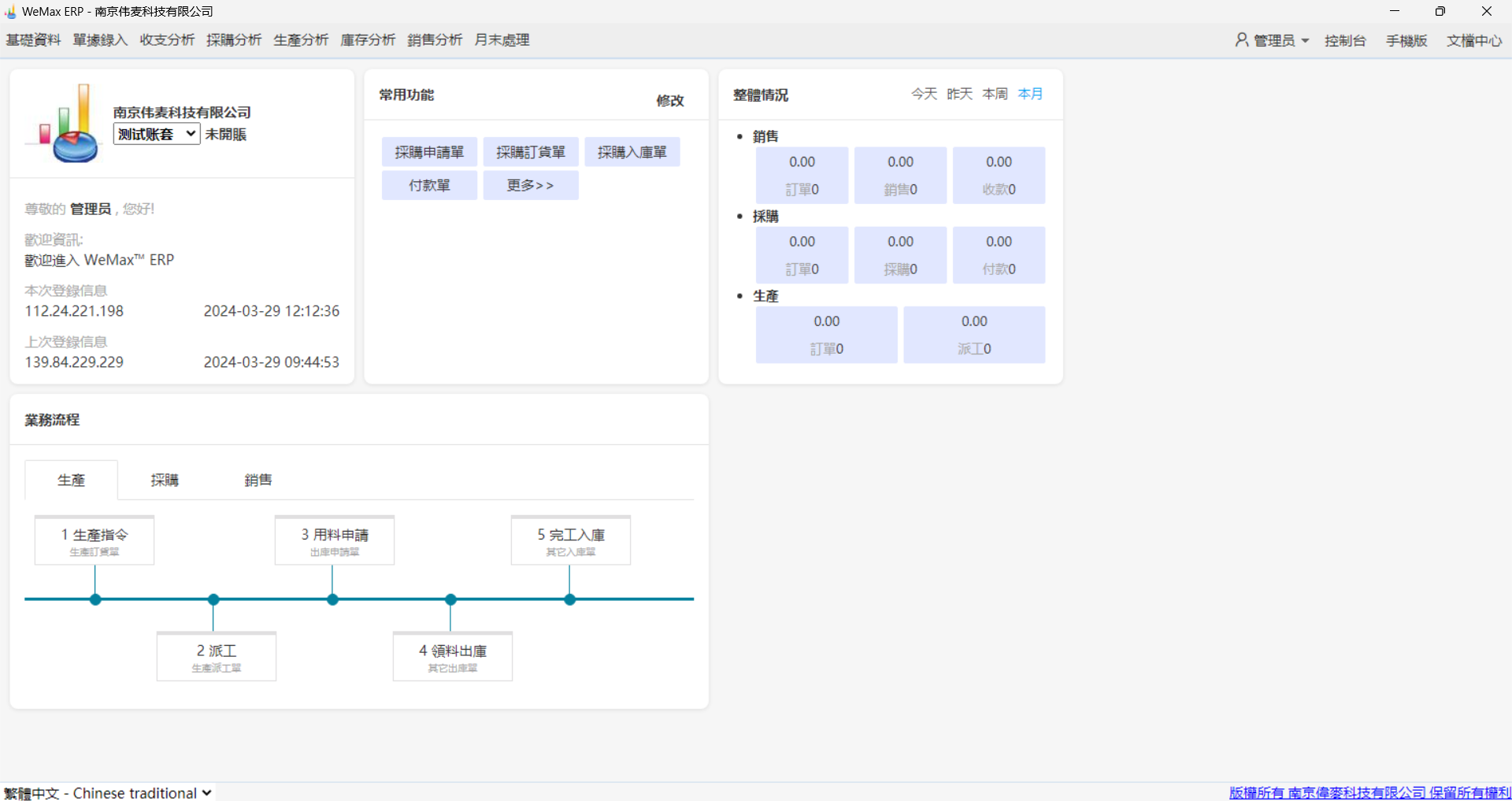Switch to the 採購 workflow tab

165,480
